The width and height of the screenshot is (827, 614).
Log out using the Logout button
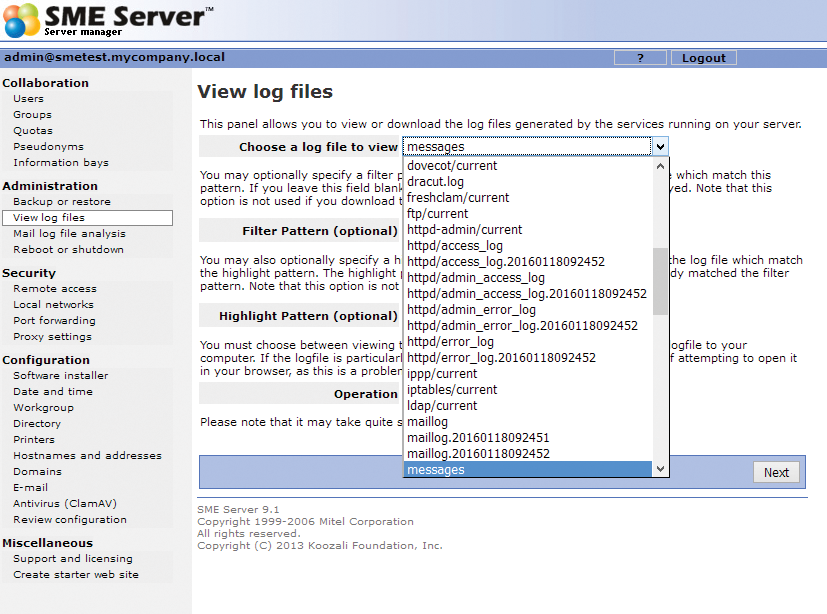703,58
